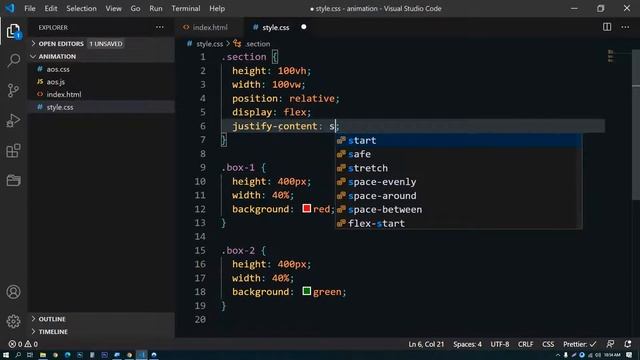The image size is (640, 360).
Task: Click the VS Code logo in title bar
Action: click(x=10, y=8)
